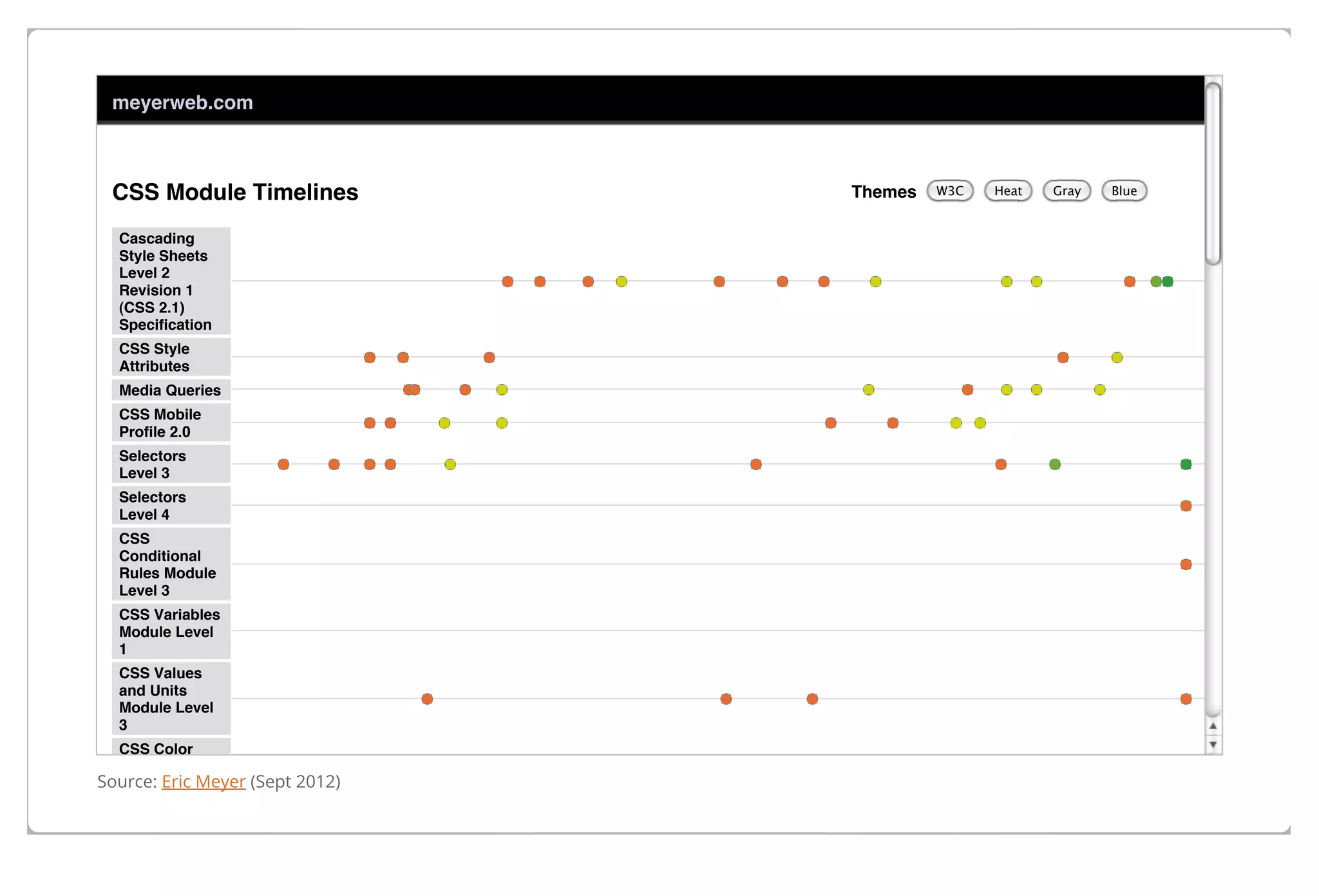Click the dark green dot on CSS 2.1 timeline

tap(1168, 281)
